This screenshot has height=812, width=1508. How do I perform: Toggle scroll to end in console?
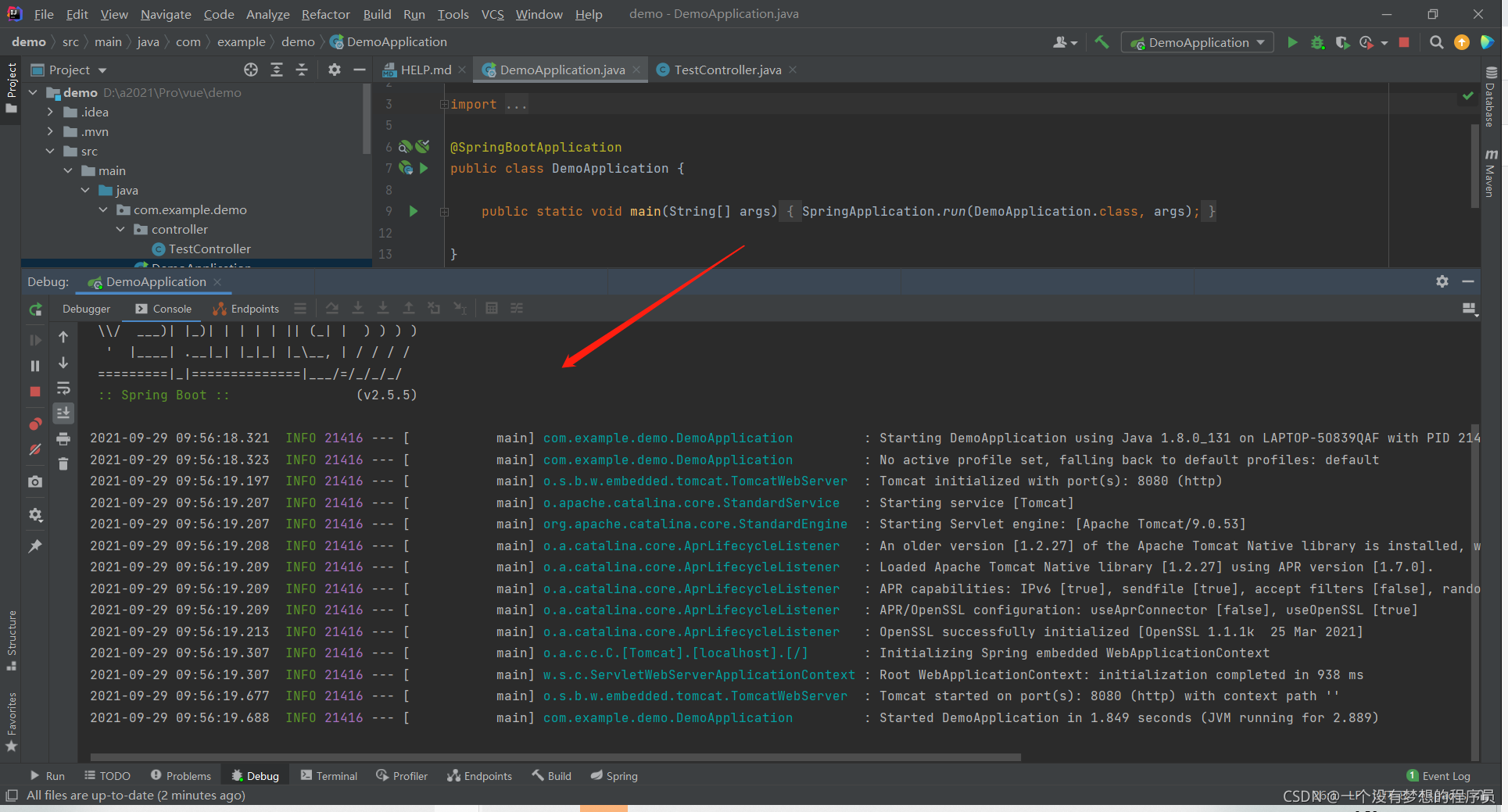[x=63, y=413]
